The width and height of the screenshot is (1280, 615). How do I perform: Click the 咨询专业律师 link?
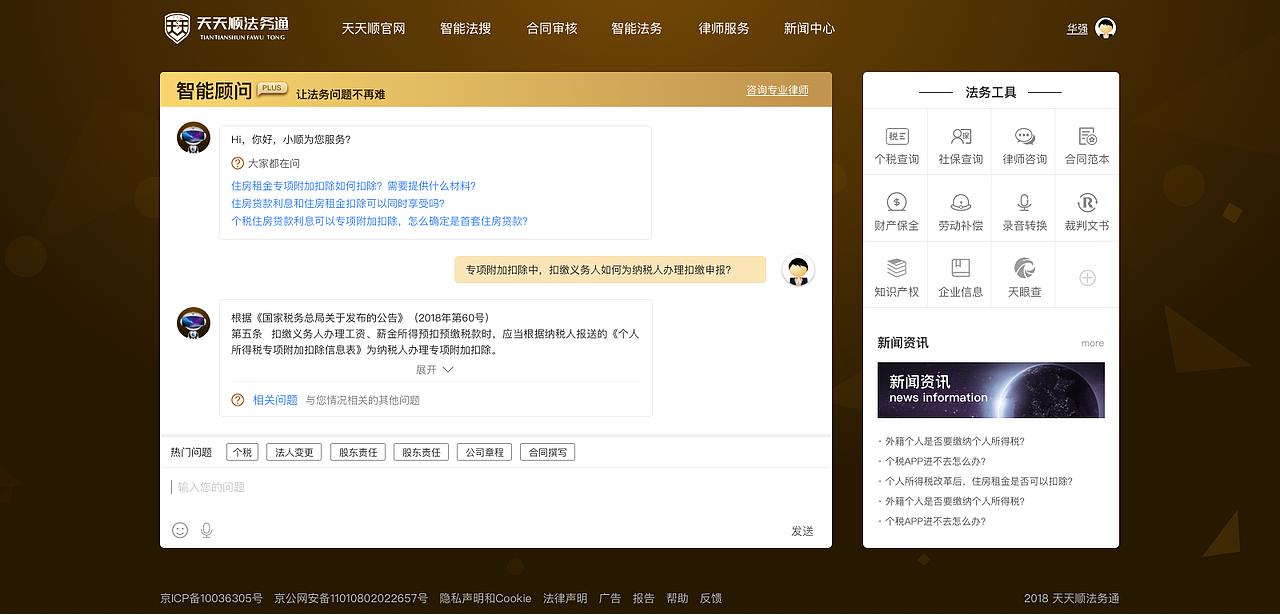[x=777, y=90]
